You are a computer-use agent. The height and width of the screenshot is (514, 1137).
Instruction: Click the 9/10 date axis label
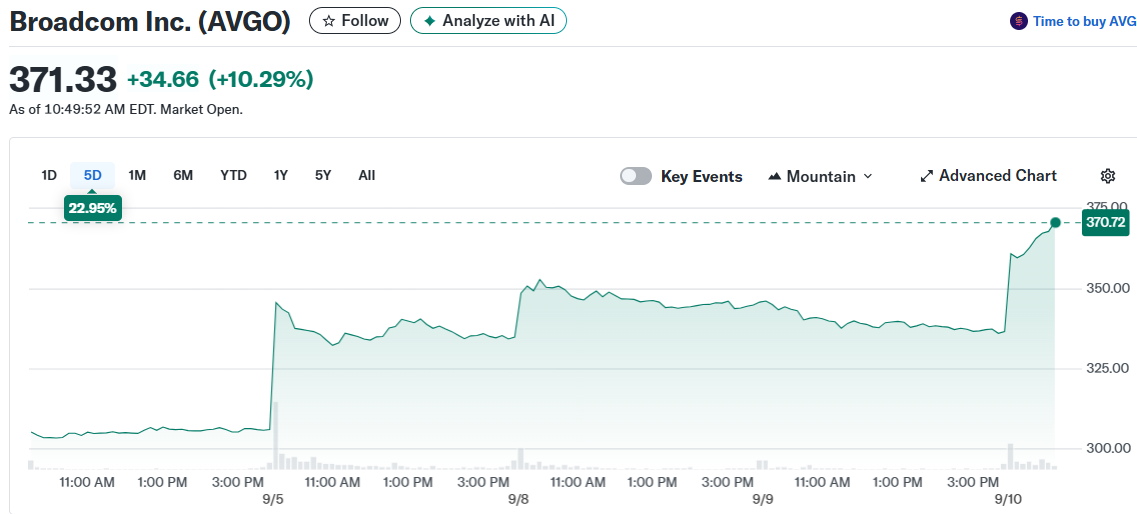click(1009, 500)
